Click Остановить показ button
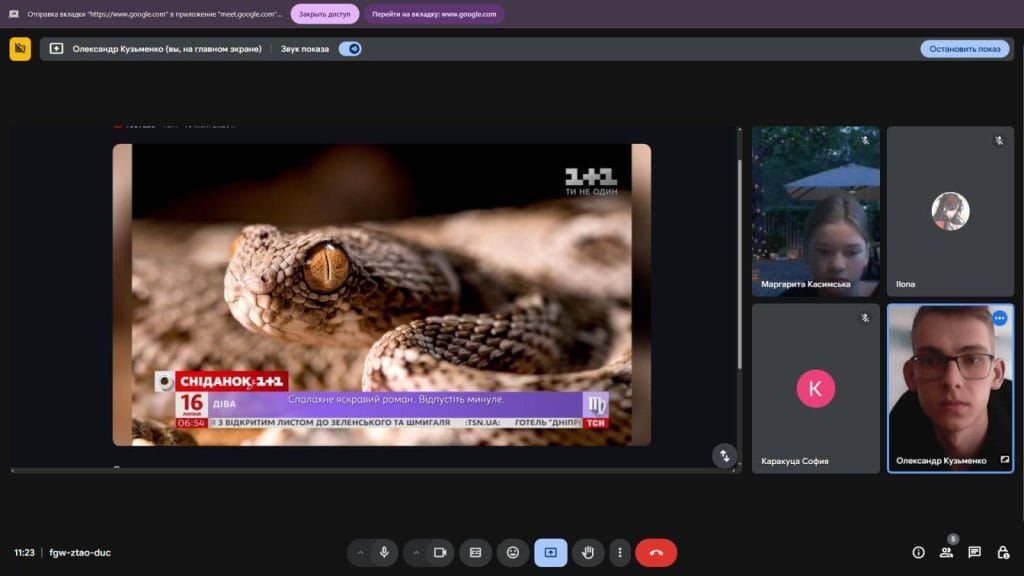Screen dimensions: 1024x576 point(965,49)
